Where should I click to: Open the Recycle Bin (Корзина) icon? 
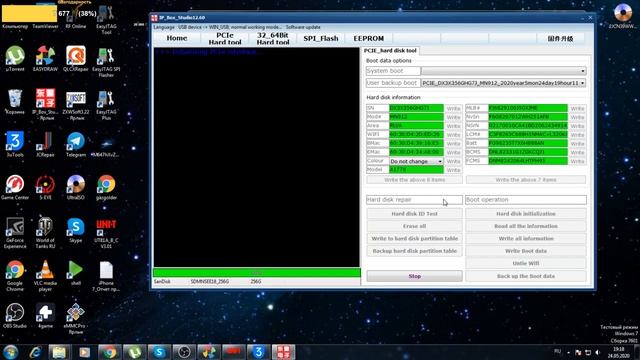[15, 102]
